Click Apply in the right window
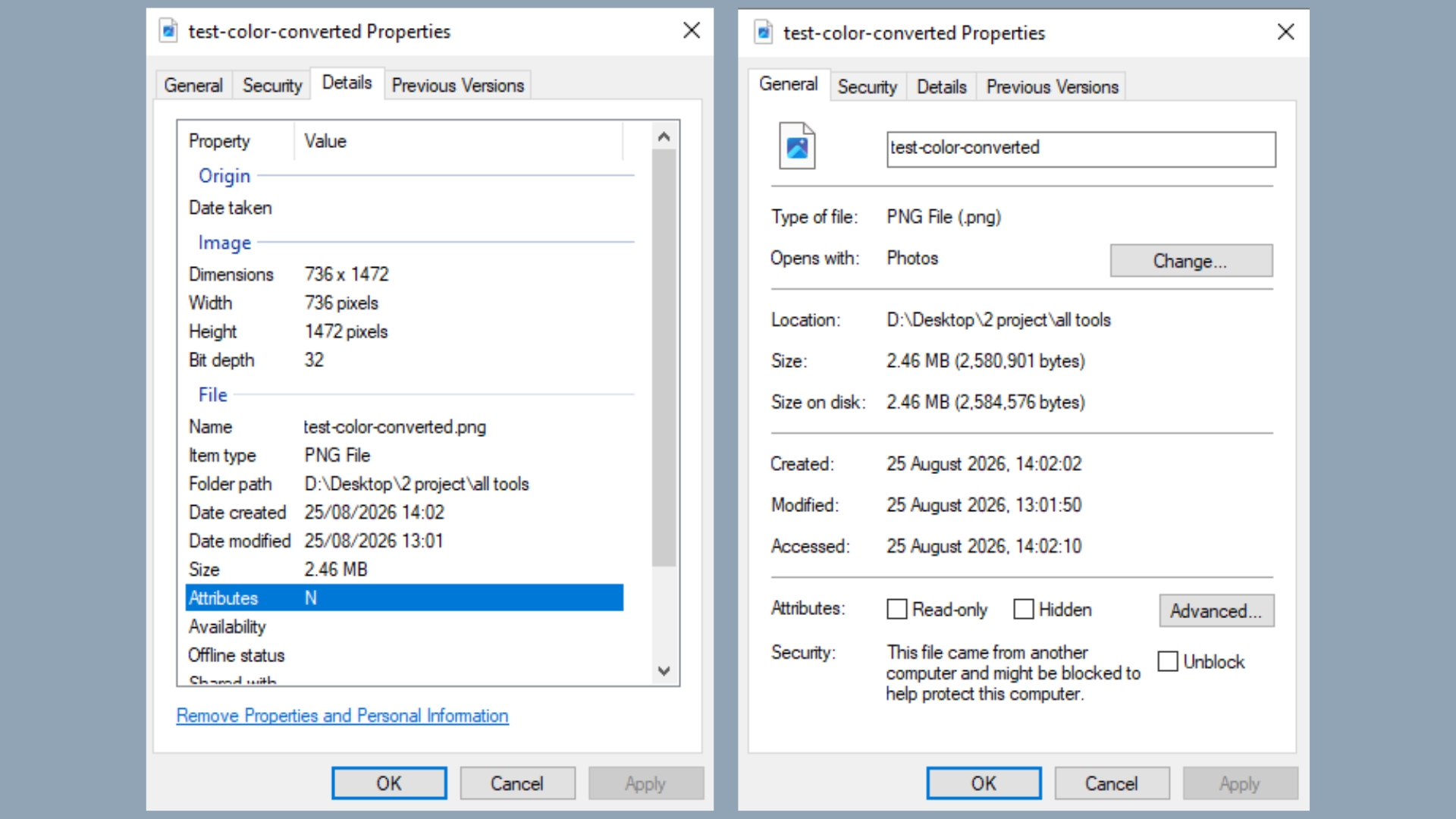The height and width of the screenshot is (819, 1456). click(x=1240, y=783)
